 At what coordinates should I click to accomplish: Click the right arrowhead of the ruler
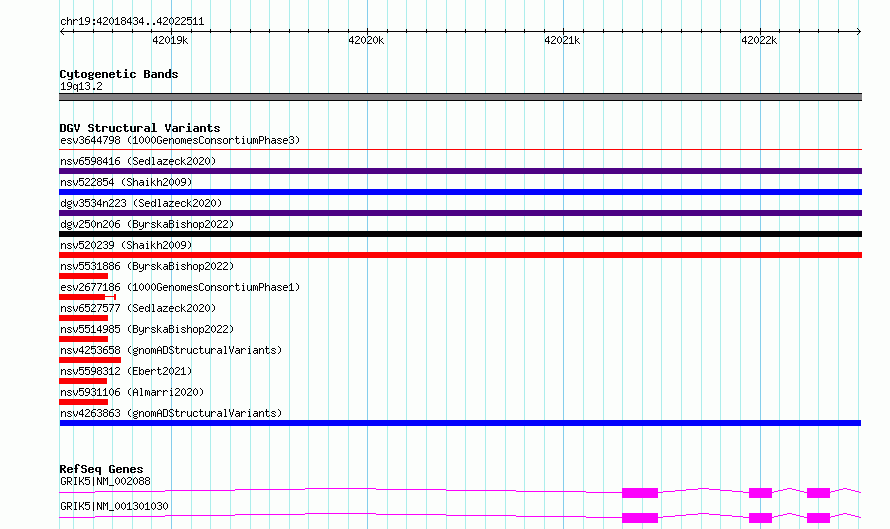point(859,31)
